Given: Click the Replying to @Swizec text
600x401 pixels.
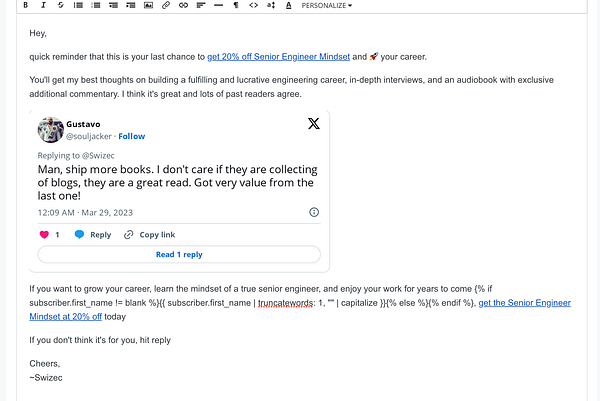Looking at the screenshot, I should pyautogui.click(x=76, y=155).
